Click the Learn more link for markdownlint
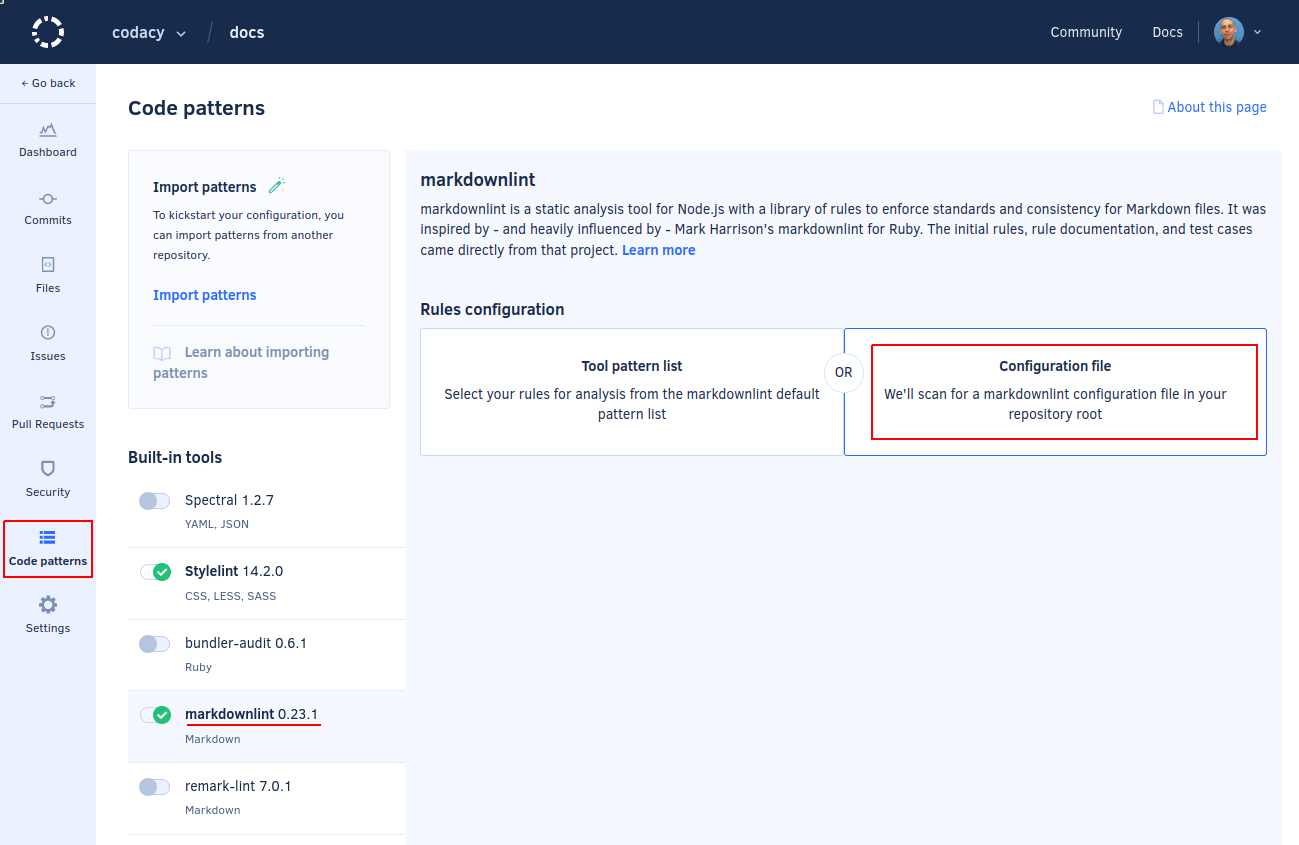 click(659, 250)
